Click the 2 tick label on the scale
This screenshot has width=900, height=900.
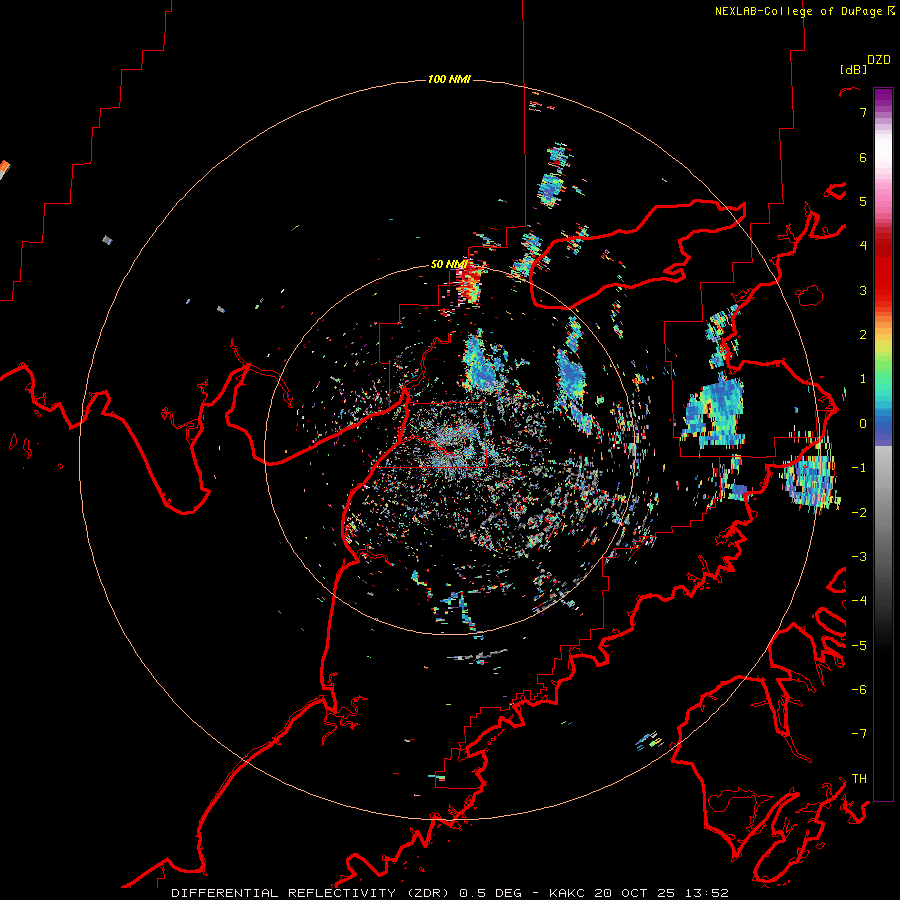863,335
